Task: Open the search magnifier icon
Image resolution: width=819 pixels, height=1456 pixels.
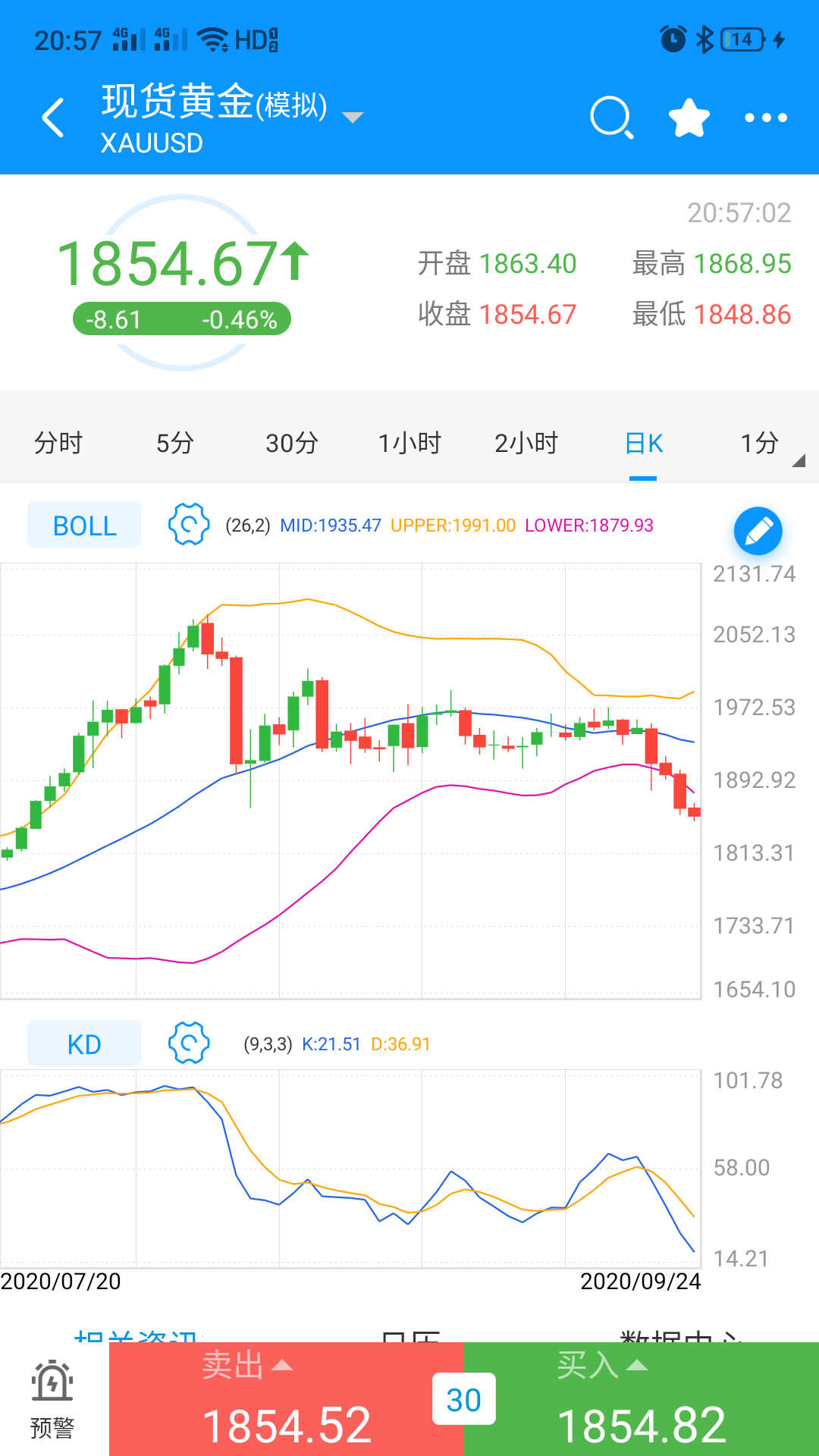Action: (x=611, y=118)
